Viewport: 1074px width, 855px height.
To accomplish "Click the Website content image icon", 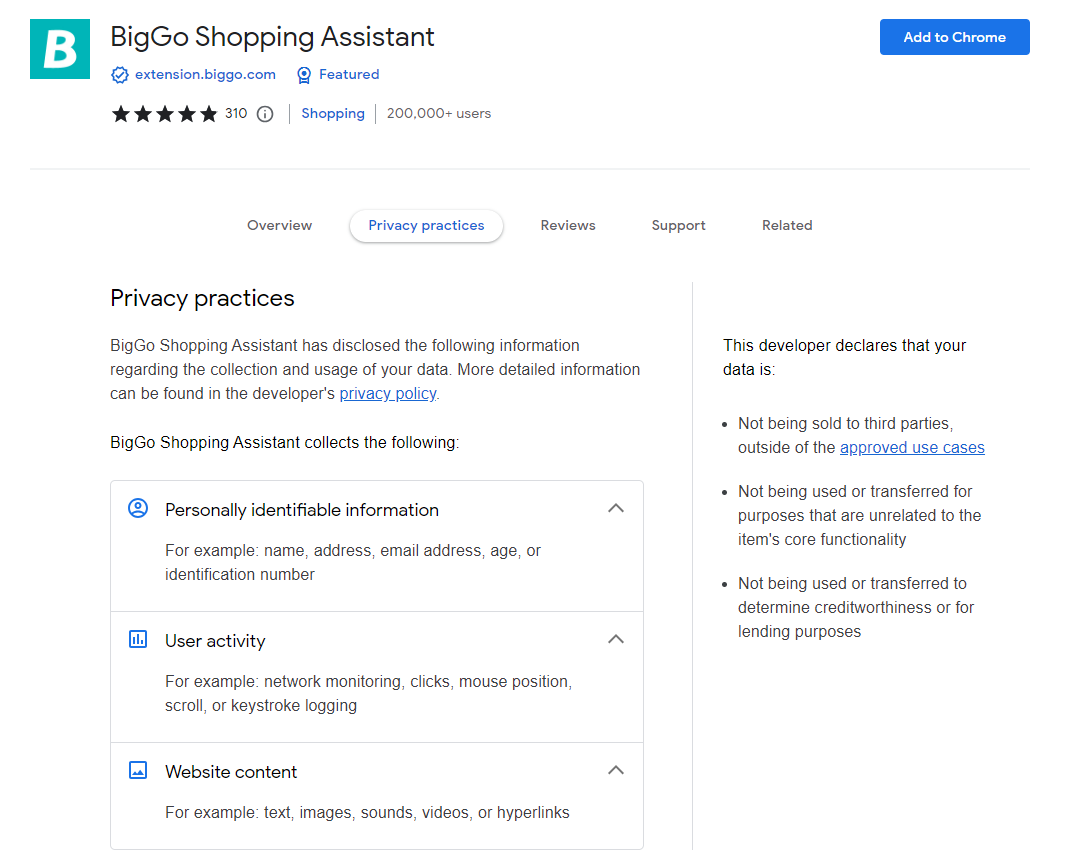I will [x=138, y=771].
